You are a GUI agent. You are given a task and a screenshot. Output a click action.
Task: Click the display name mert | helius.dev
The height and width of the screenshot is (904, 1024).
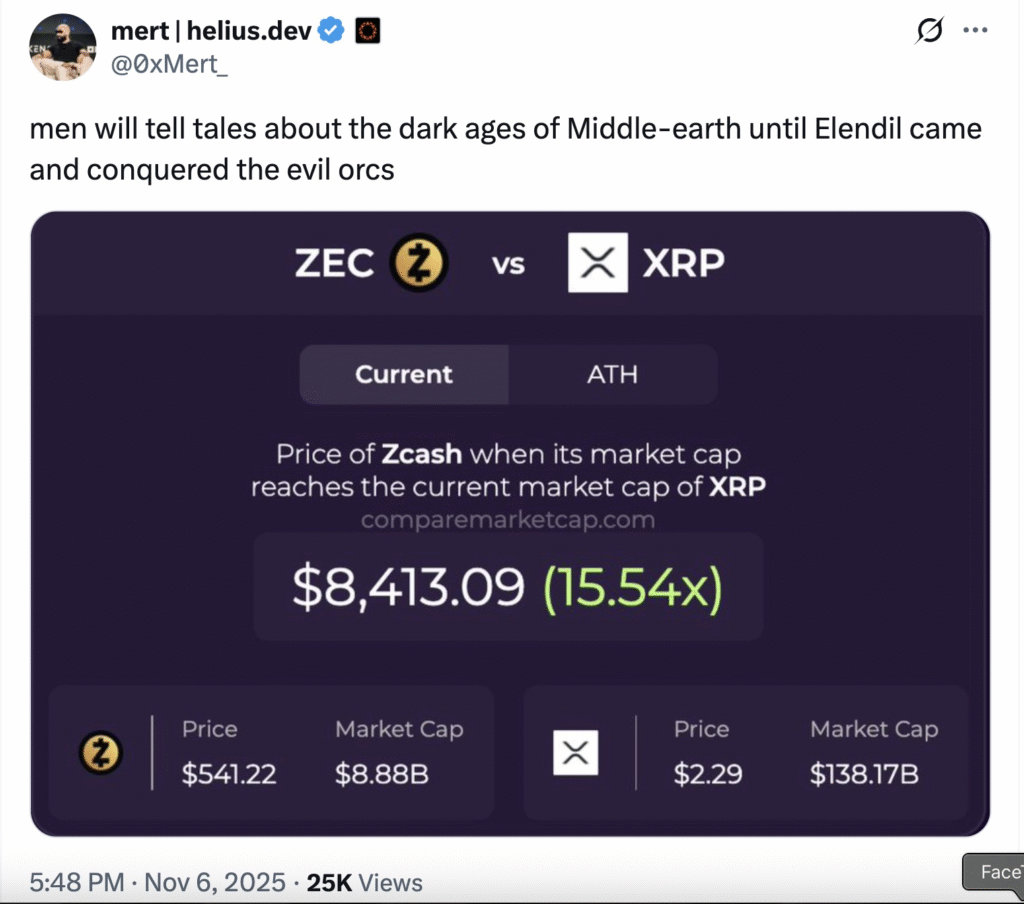click(x=212, y=32)
